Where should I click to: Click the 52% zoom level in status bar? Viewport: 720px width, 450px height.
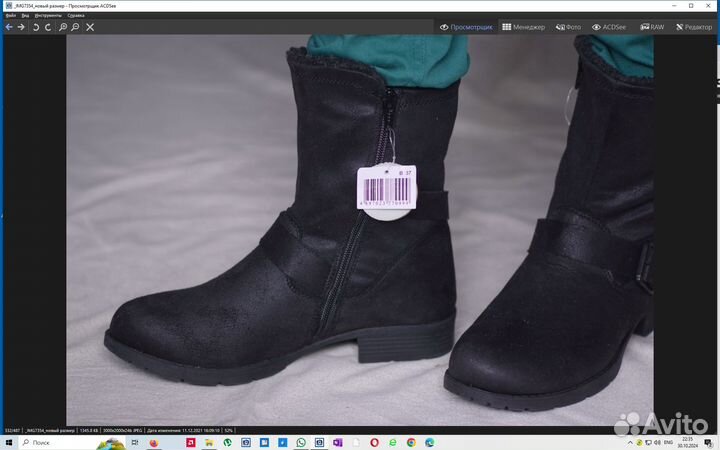(229, 431)
